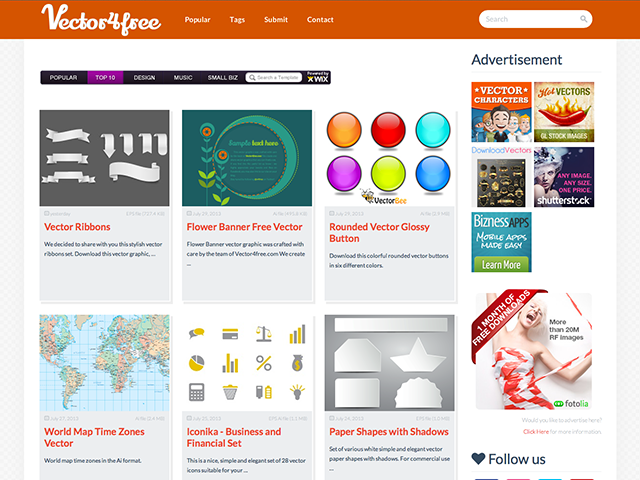The width and height of the screenshot is (640, 480).
Task: Click the heart icon beside Follow us
Action: click(x=478, y=459)
